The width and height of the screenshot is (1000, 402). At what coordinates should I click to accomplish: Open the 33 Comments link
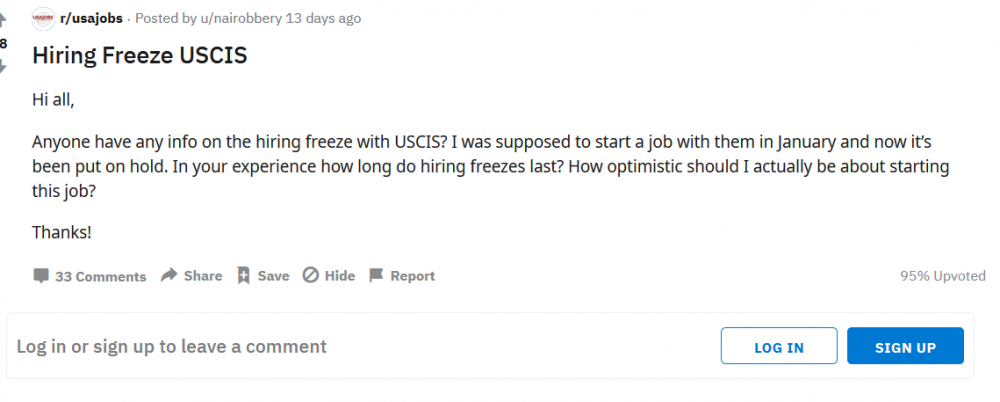point(101,276)
